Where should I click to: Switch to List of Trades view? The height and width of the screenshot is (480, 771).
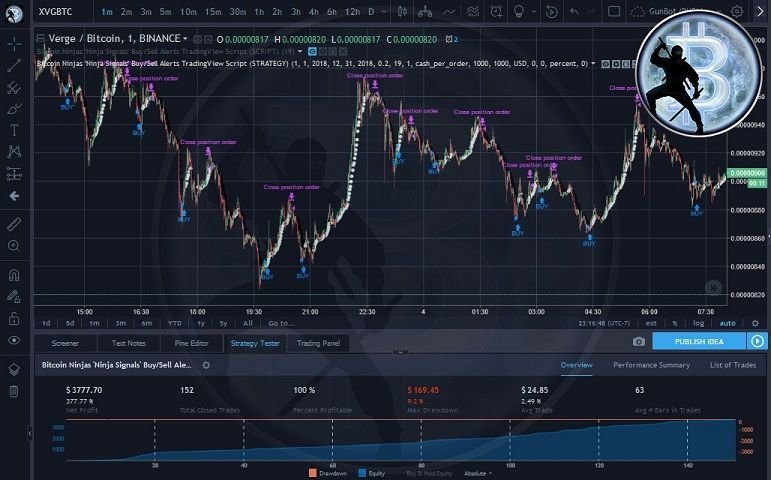coord(733,365)
